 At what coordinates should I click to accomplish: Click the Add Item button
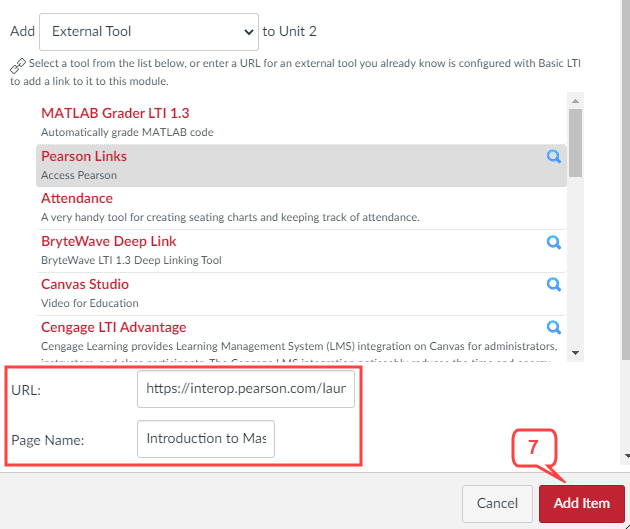coord(581,504)
